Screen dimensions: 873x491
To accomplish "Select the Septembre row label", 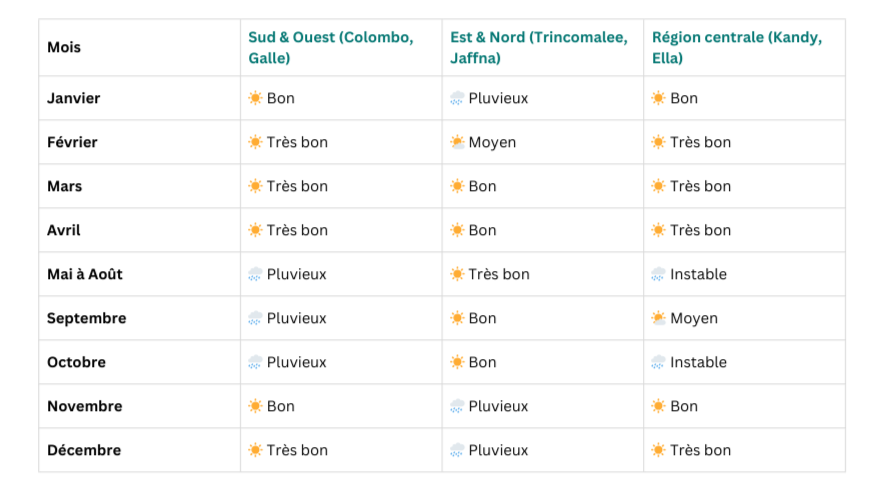I will [87, 318].
